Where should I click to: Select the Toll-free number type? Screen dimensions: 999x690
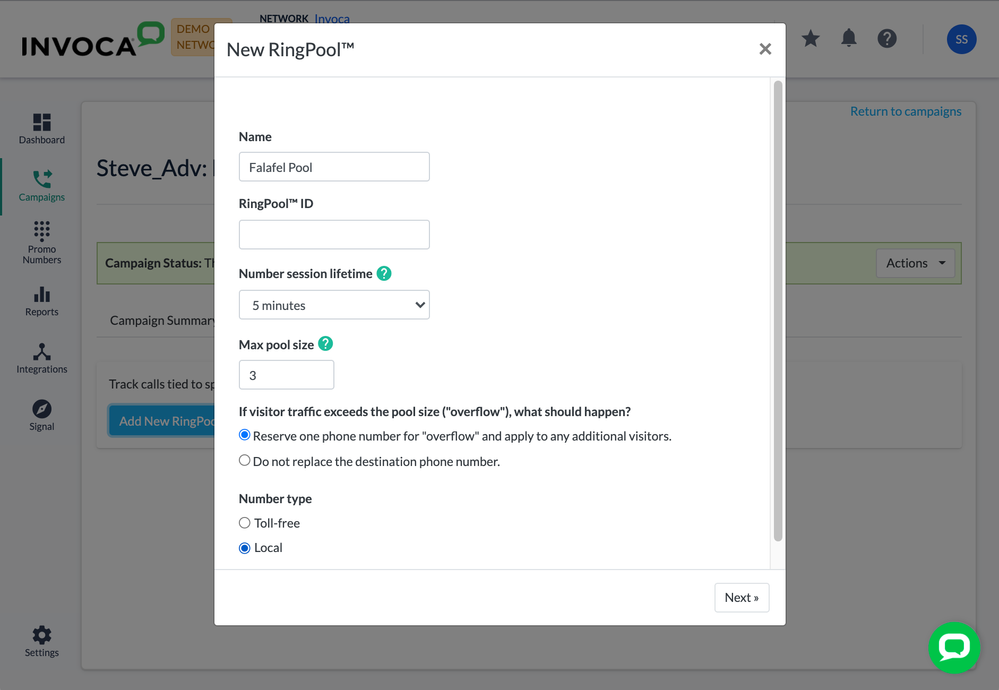pos(245,523)
